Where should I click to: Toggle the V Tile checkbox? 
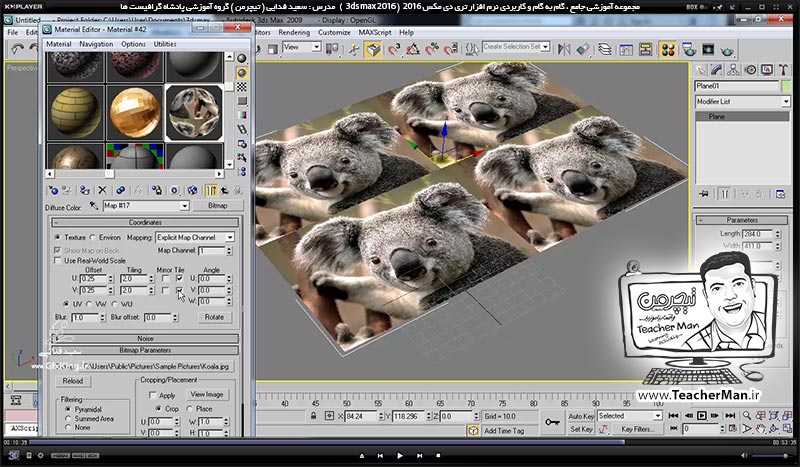[179, 290]
